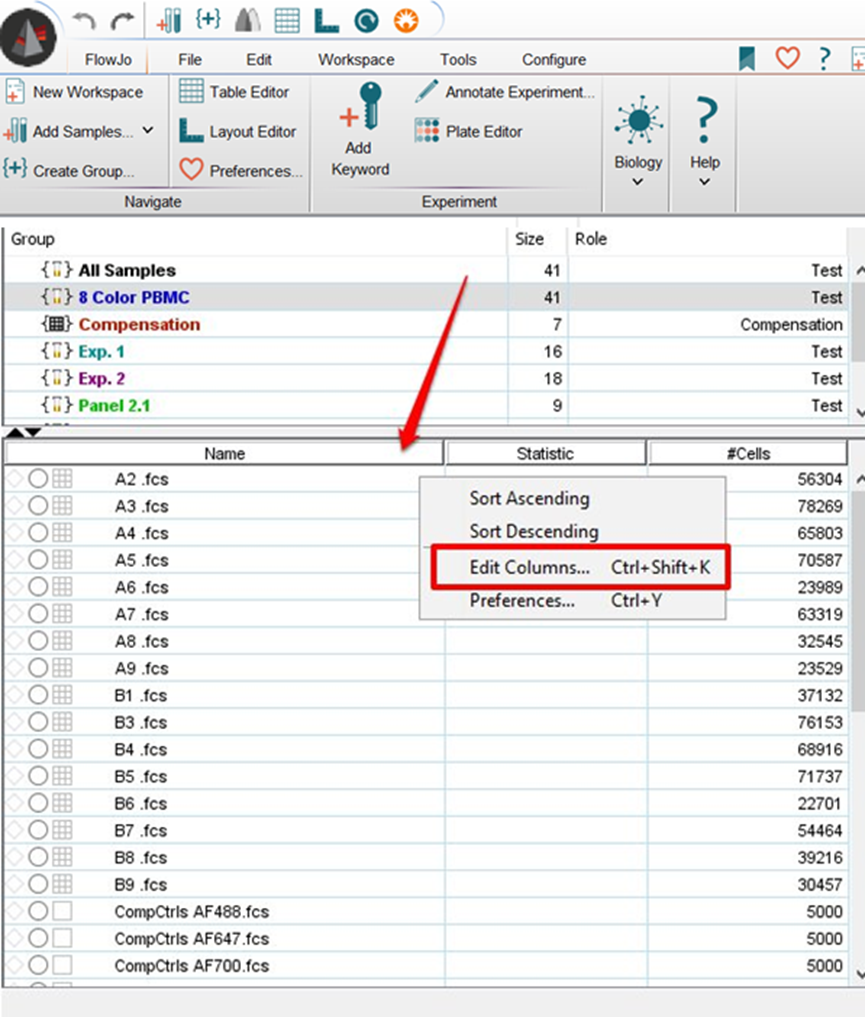
Task: Open the Edit ribbon tab
Action: tap(259, 60)
